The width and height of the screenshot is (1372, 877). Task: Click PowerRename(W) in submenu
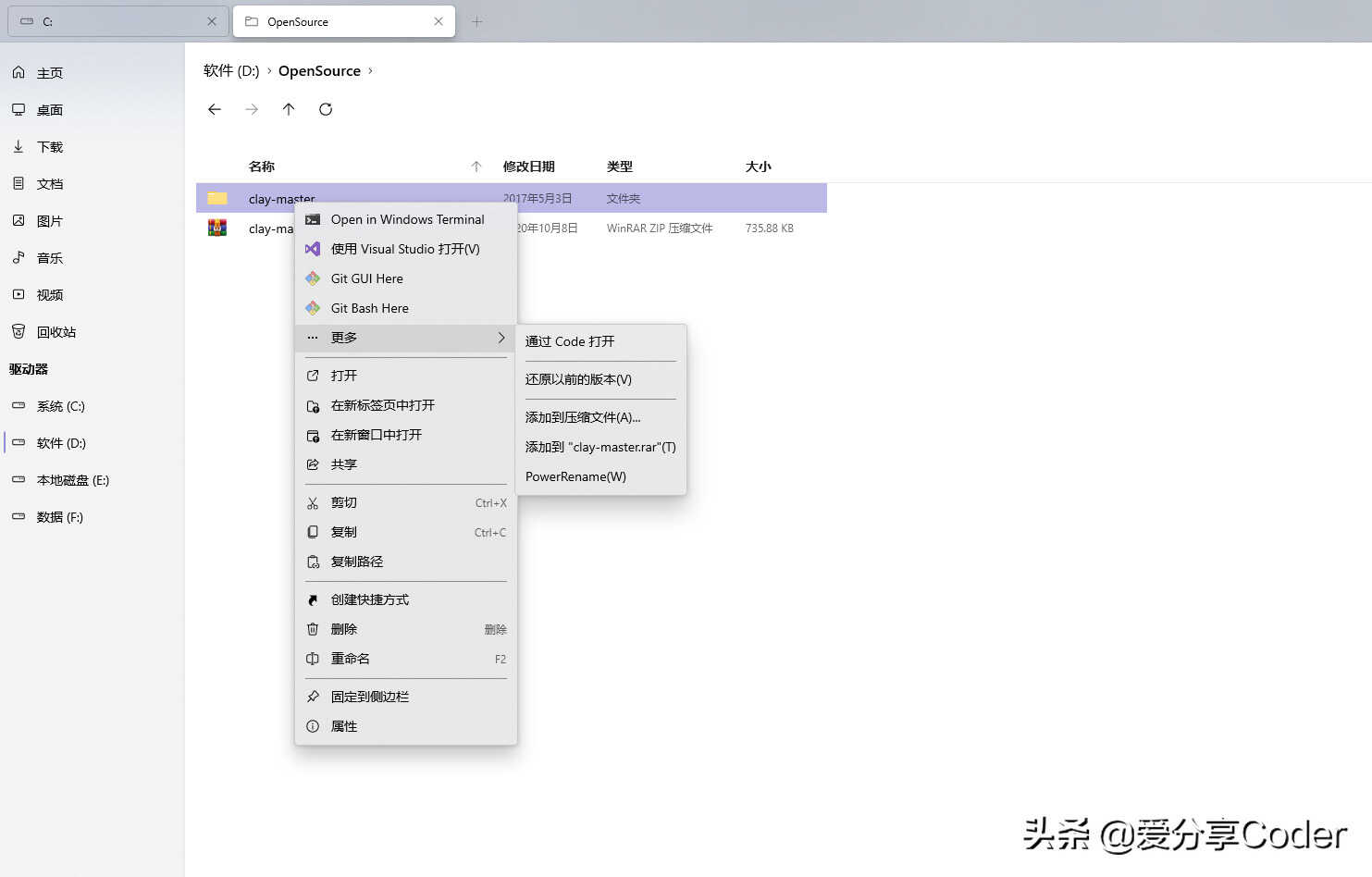tap(575, 476)
